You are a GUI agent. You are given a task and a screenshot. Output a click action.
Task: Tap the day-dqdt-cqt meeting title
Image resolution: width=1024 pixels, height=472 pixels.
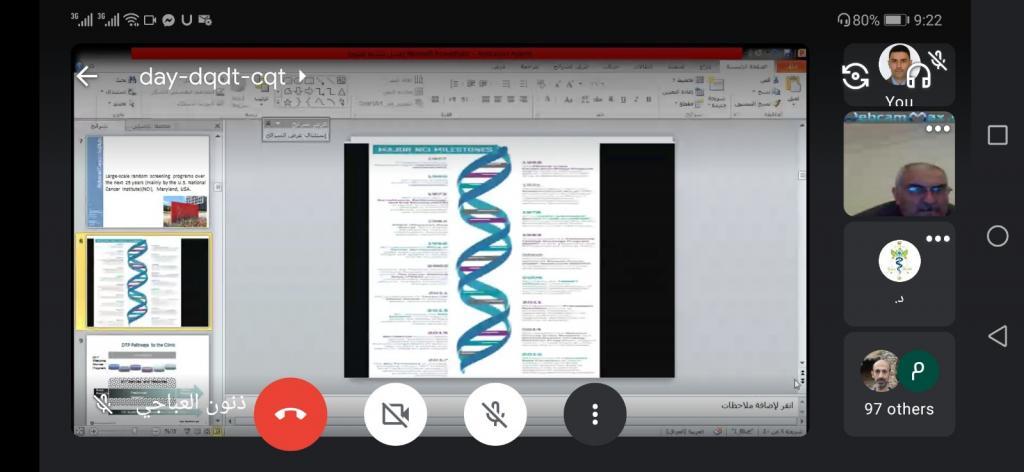click(x=211, y=77)
